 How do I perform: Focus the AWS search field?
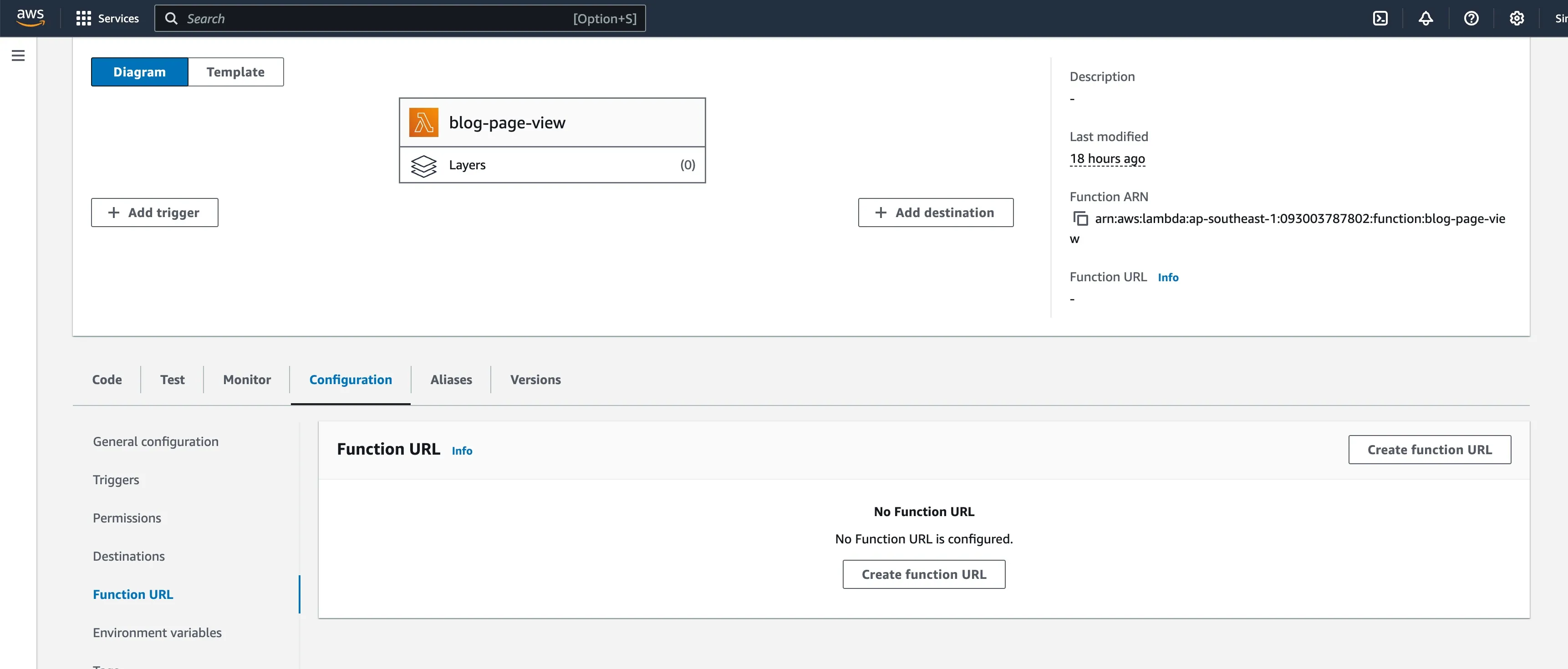coord(377,18)
